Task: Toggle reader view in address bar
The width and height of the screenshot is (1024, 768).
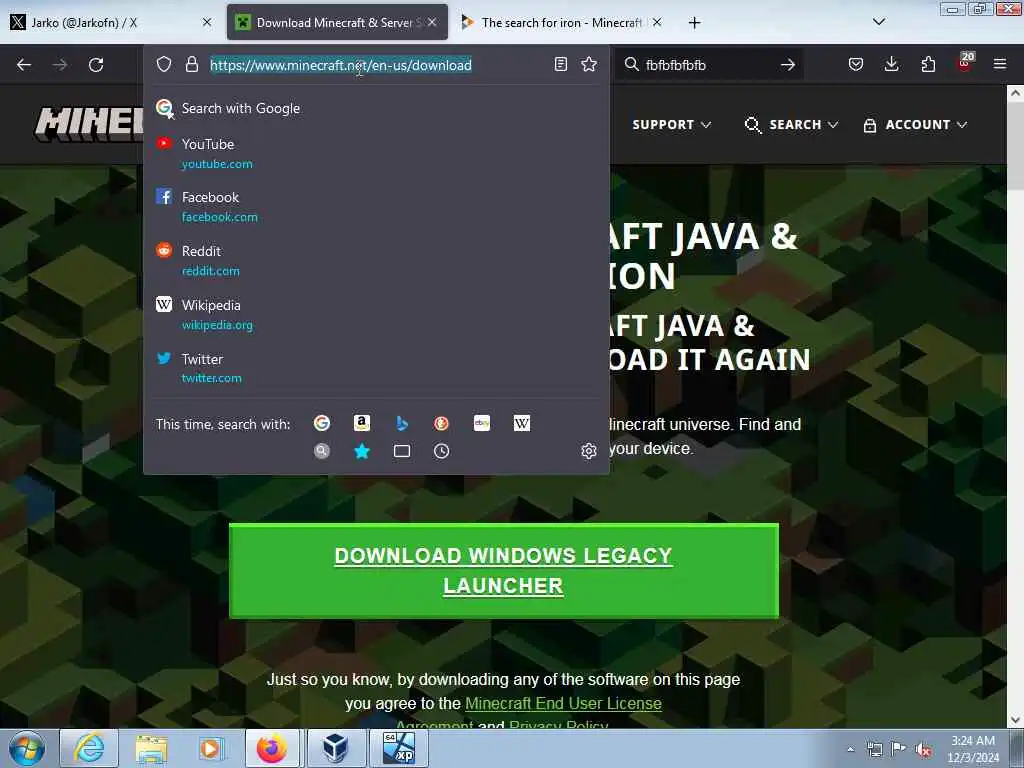Action: 560,64
